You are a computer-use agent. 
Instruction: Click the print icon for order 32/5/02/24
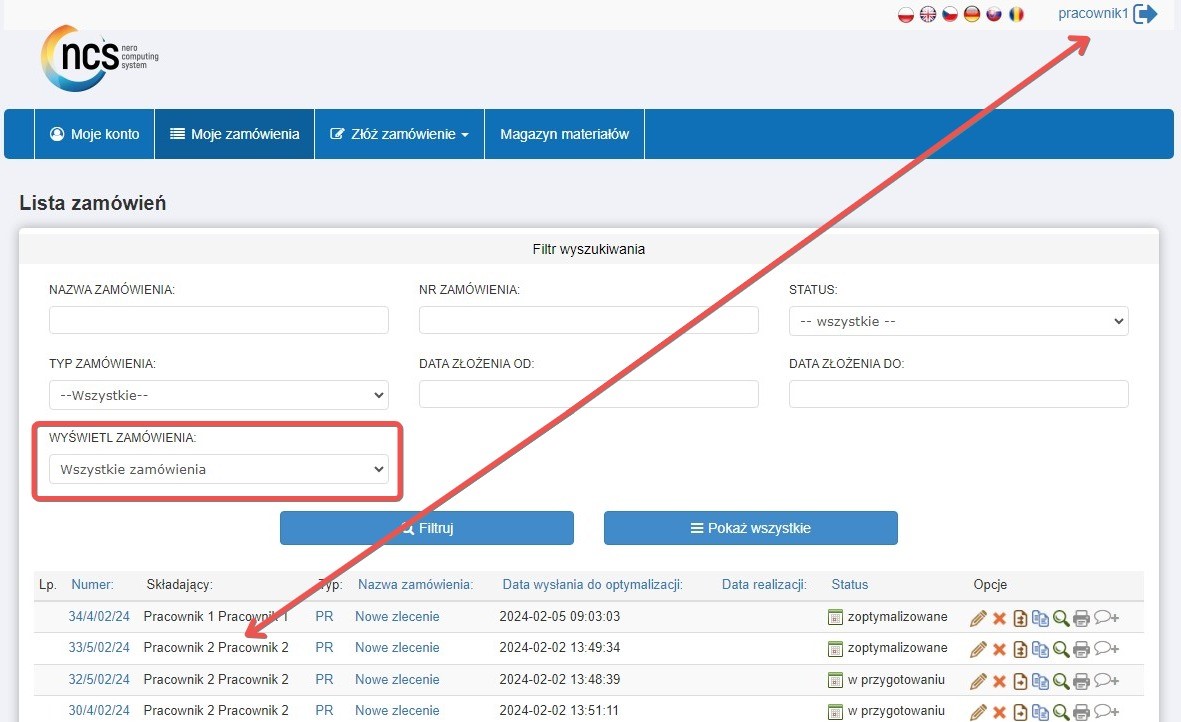point(1080,681)
